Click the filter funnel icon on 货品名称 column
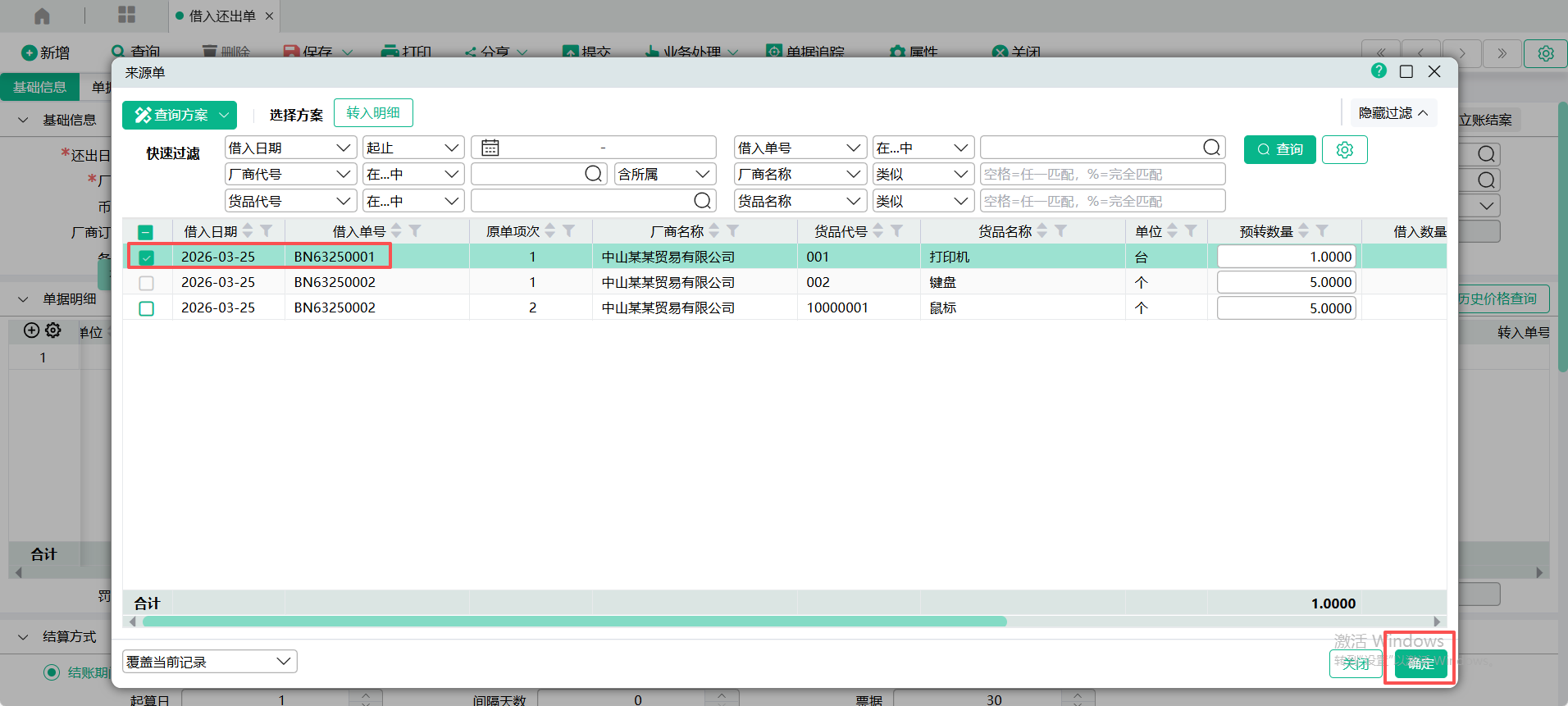Viewport: 1568px width, 706px height. (x=1060, y=231)
